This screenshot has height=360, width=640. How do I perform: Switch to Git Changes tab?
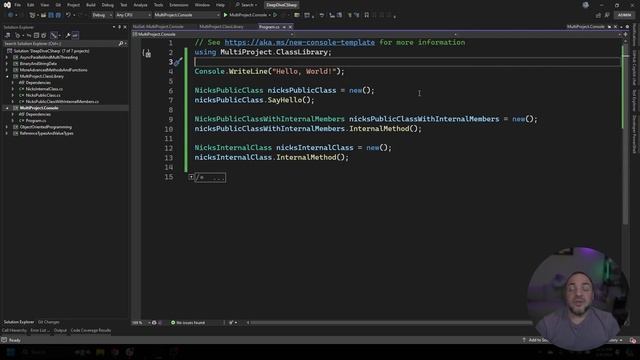click(49, 322)
